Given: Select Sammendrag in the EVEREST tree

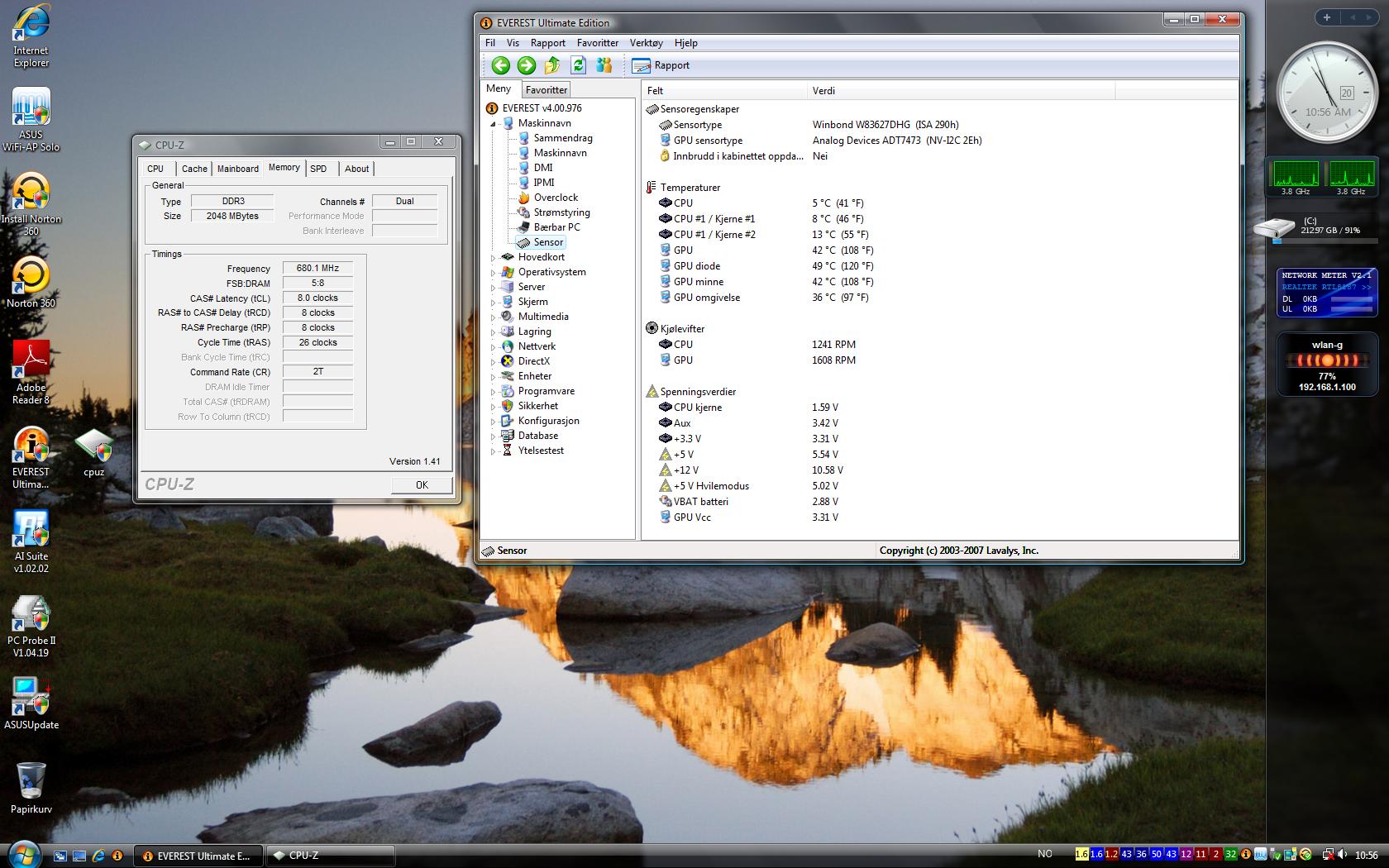Looking at the screenshot, I should [563, 138].
